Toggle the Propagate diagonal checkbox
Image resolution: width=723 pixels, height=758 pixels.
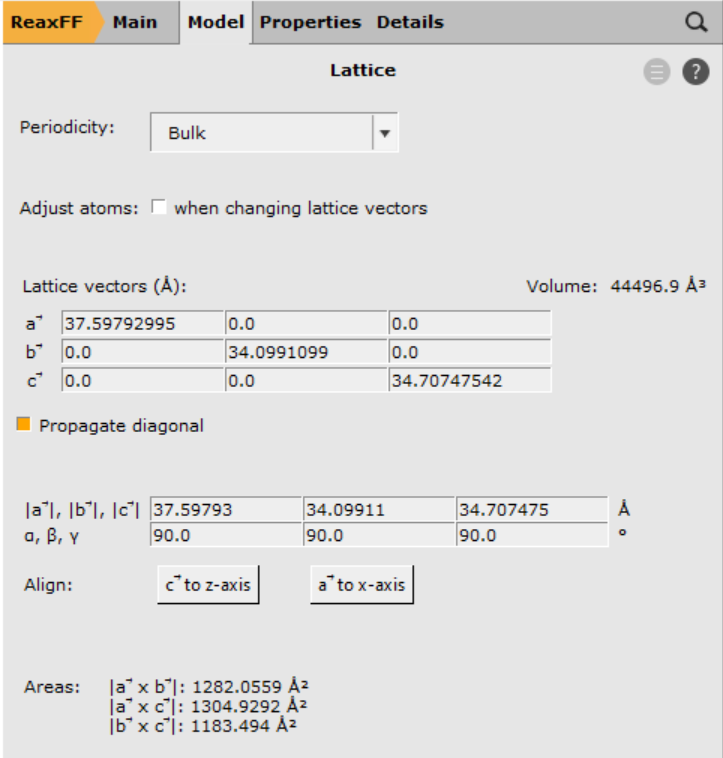pyautogui.click(x=24, y=425)
